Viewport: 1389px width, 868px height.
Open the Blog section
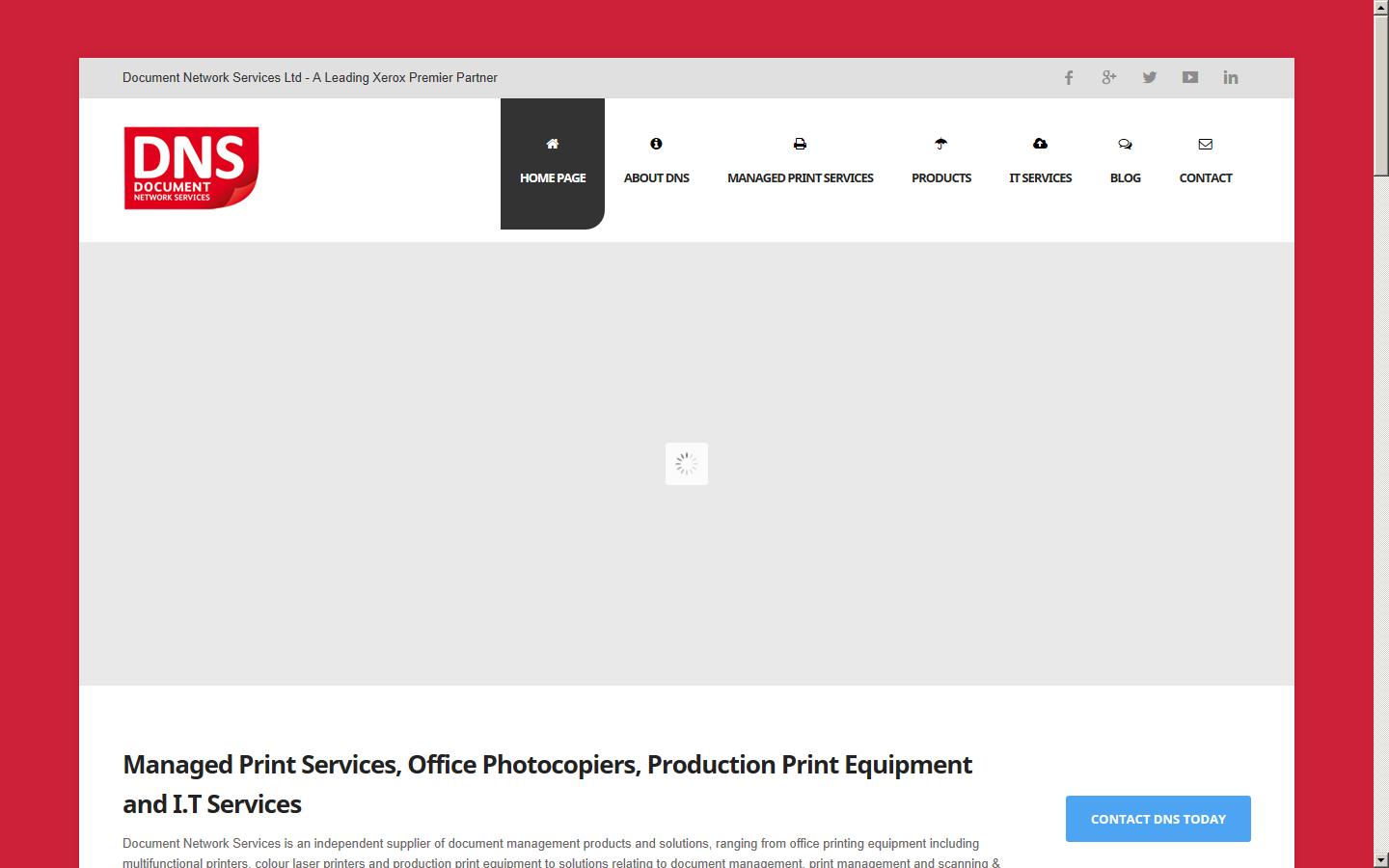tap(1125, 177)
